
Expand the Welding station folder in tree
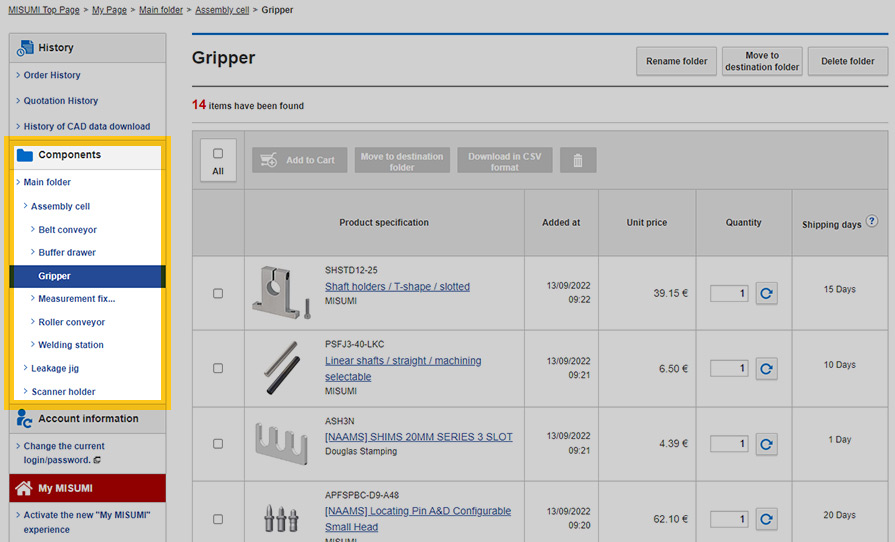tap(70, 345)
